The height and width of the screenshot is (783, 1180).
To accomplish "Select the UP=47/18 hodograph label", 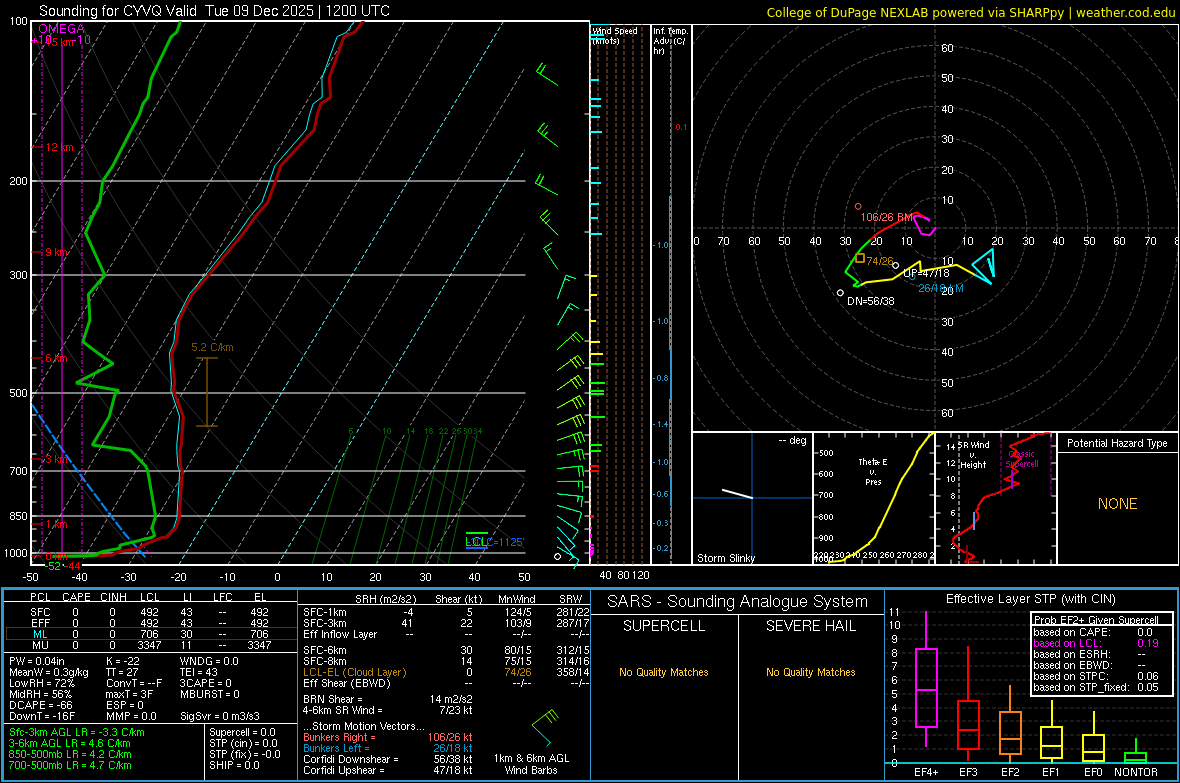I will [926, 273].
